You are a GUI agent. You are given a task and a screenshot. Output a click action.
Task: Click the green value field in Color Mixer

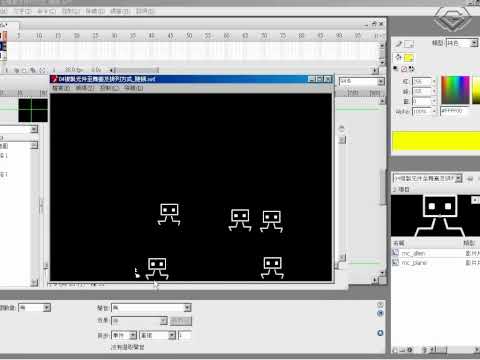pyautogui.click(x=422, y=91)
